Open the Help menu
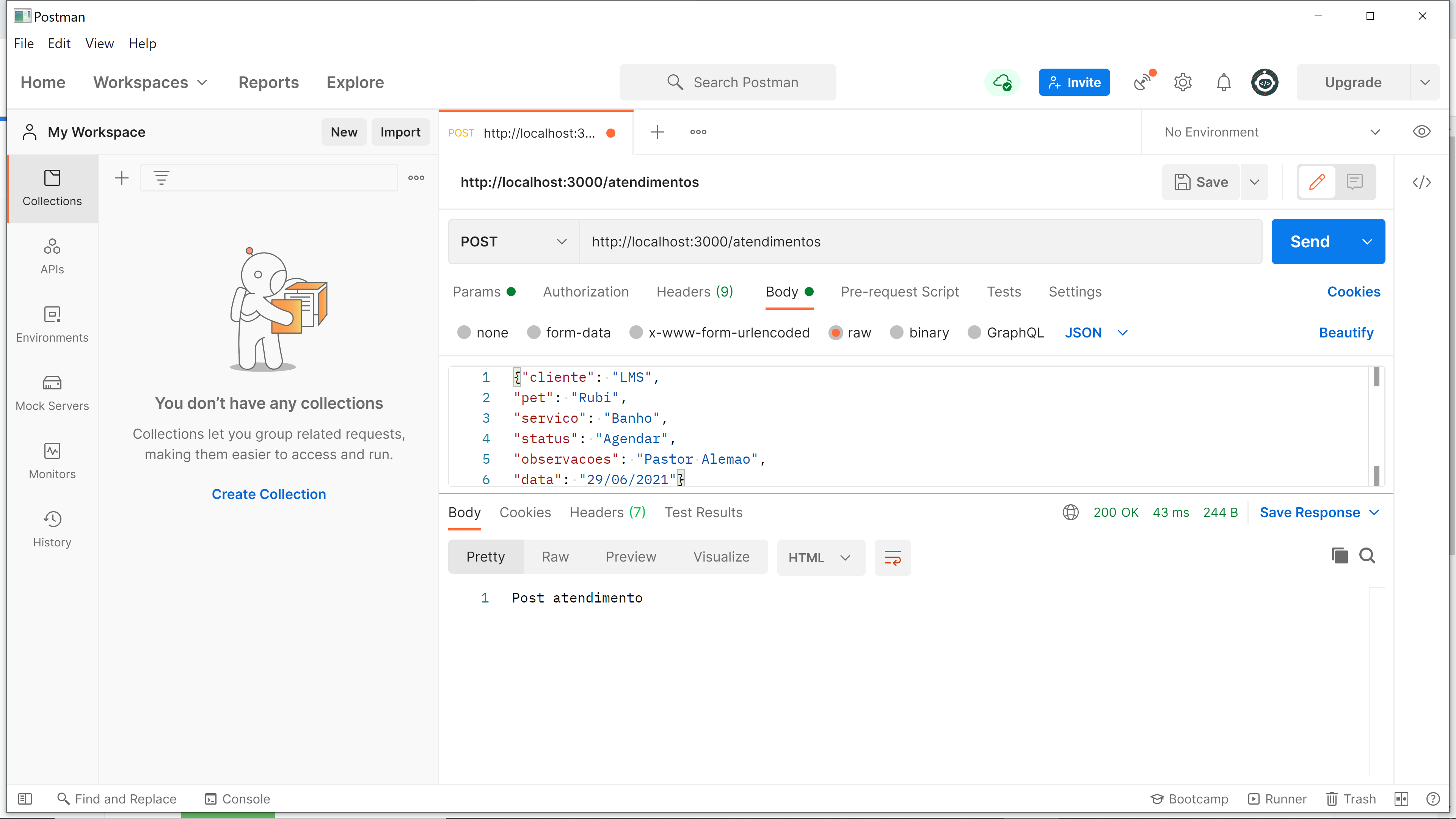 (x=142, y=44)
